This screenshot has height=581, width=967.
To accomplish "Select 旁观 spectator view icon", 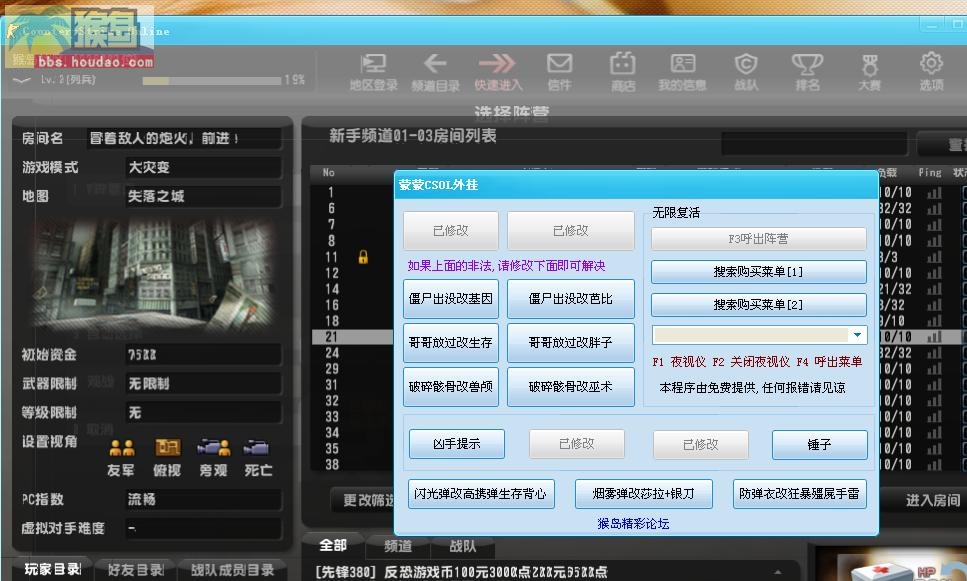I will pyautogui.click(x=213, y=448).
